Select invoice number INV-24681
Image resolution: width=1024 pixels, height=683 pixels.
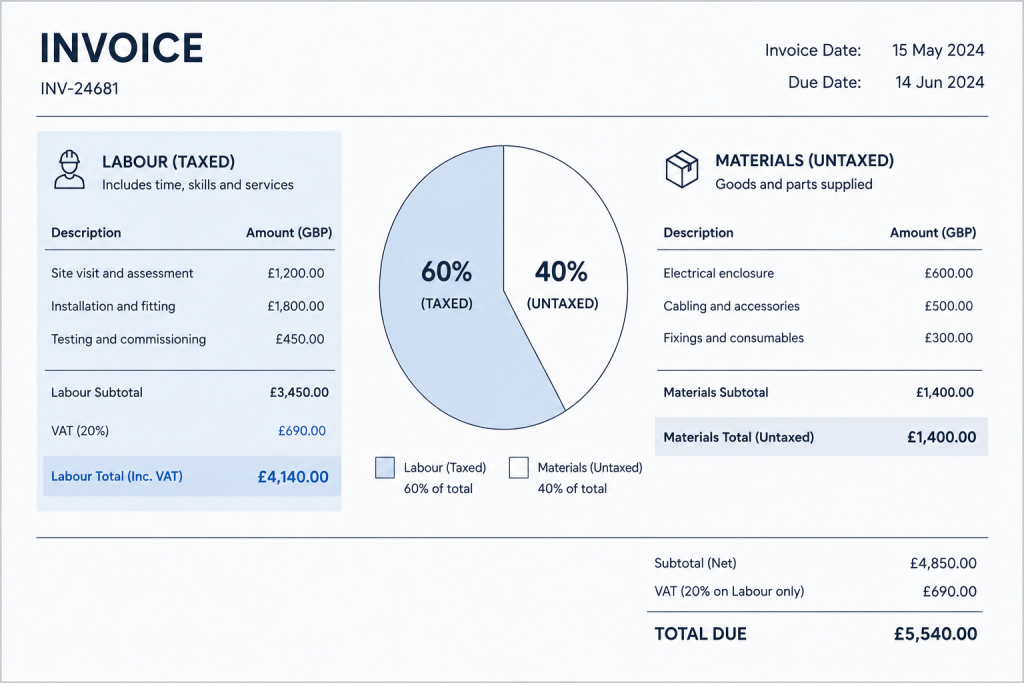(80, 88)
